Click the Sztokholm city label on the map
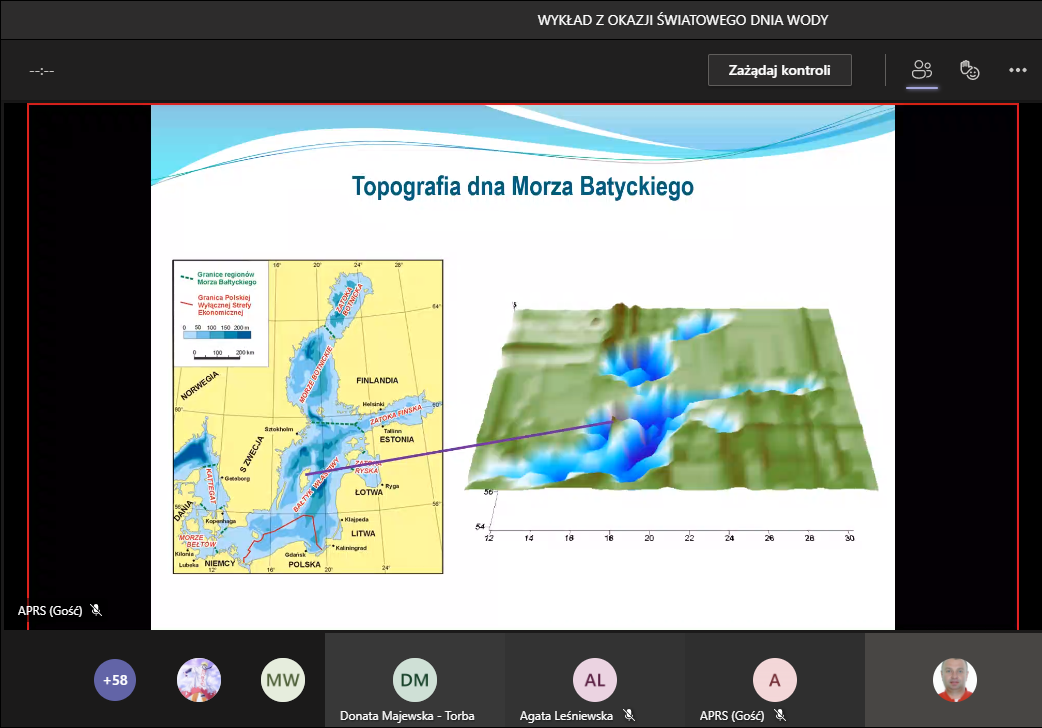1042x728 pixels. 278,429
